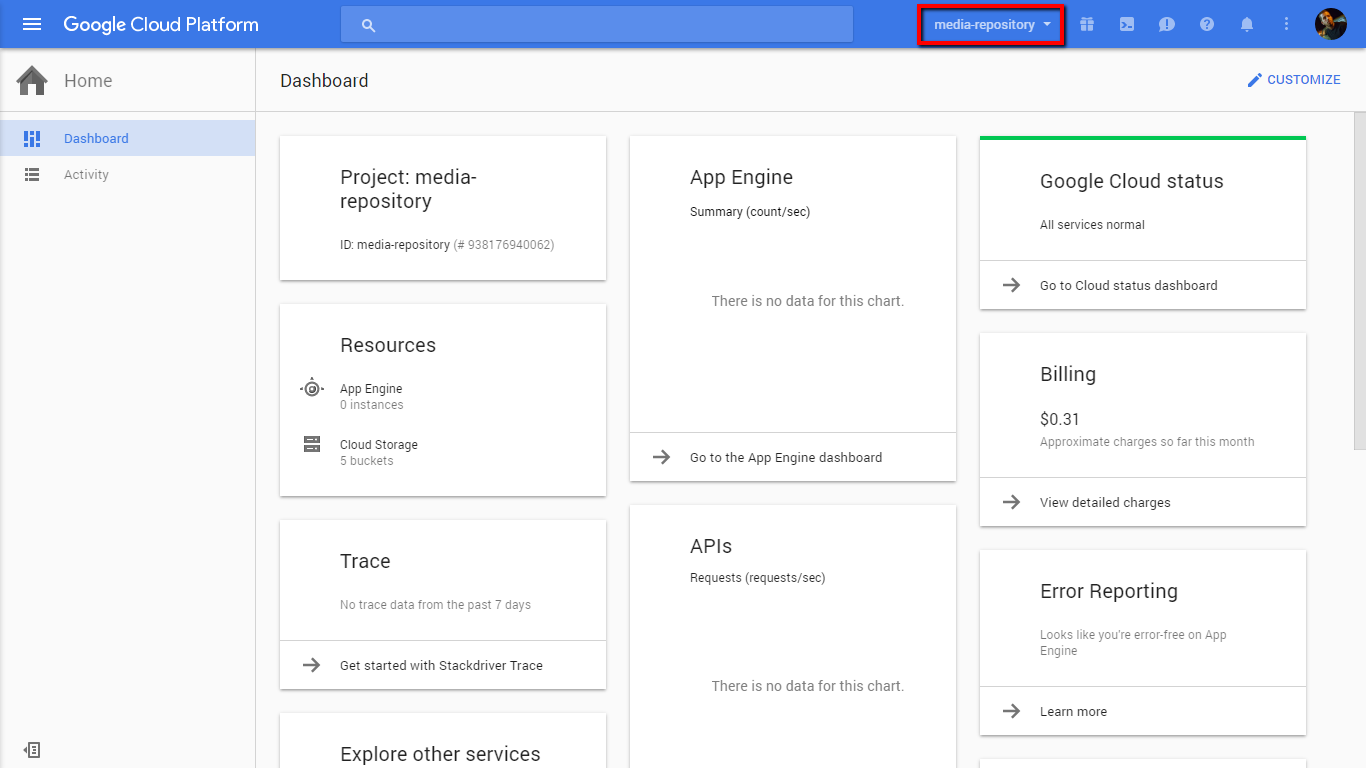Go to the App Engine dashboard
Viewport: 1366px width, 768px height.
pos(785,458)
